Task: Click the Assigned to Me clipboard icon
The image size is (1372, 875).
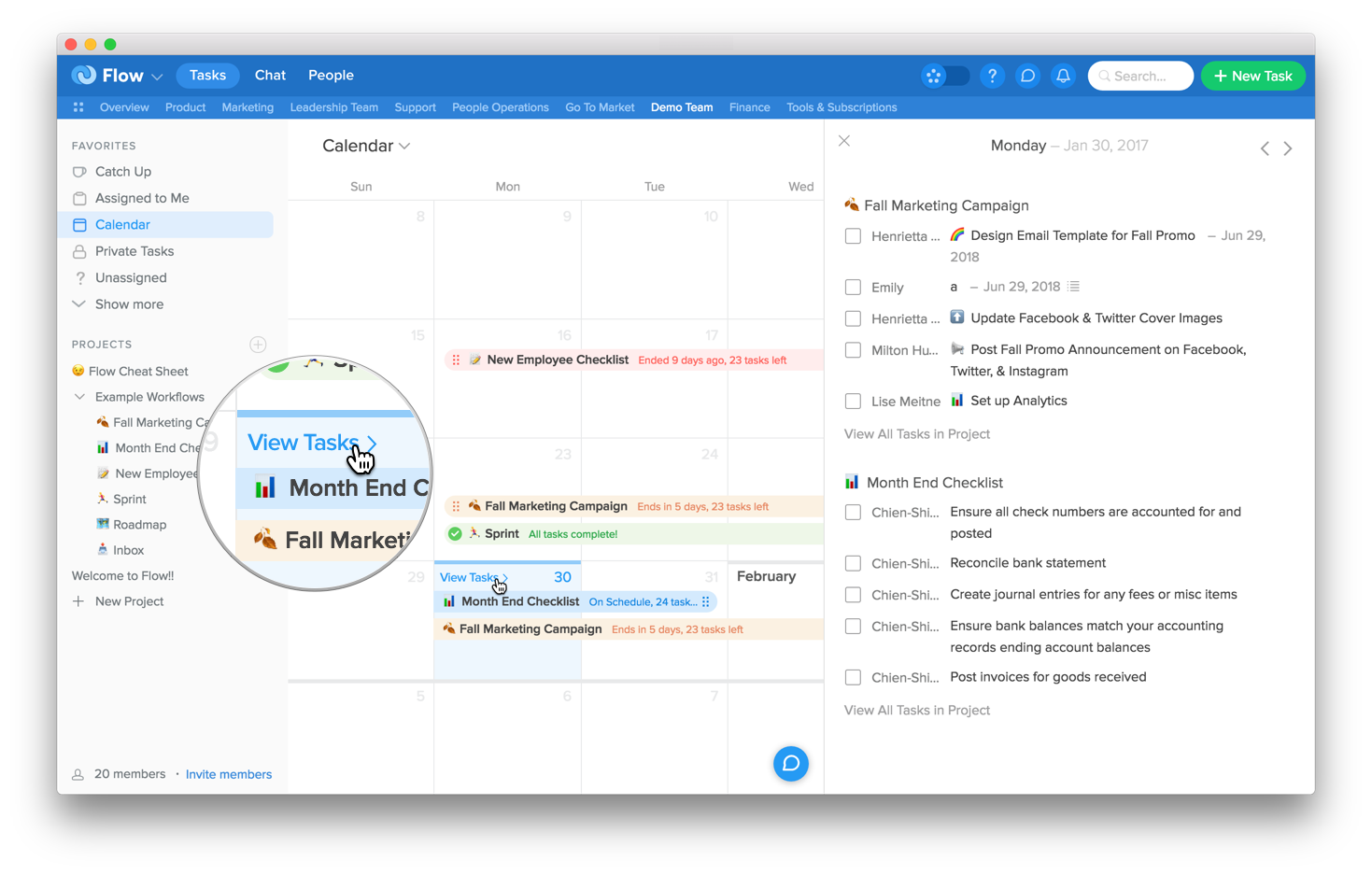Action: tap(79, 198)
